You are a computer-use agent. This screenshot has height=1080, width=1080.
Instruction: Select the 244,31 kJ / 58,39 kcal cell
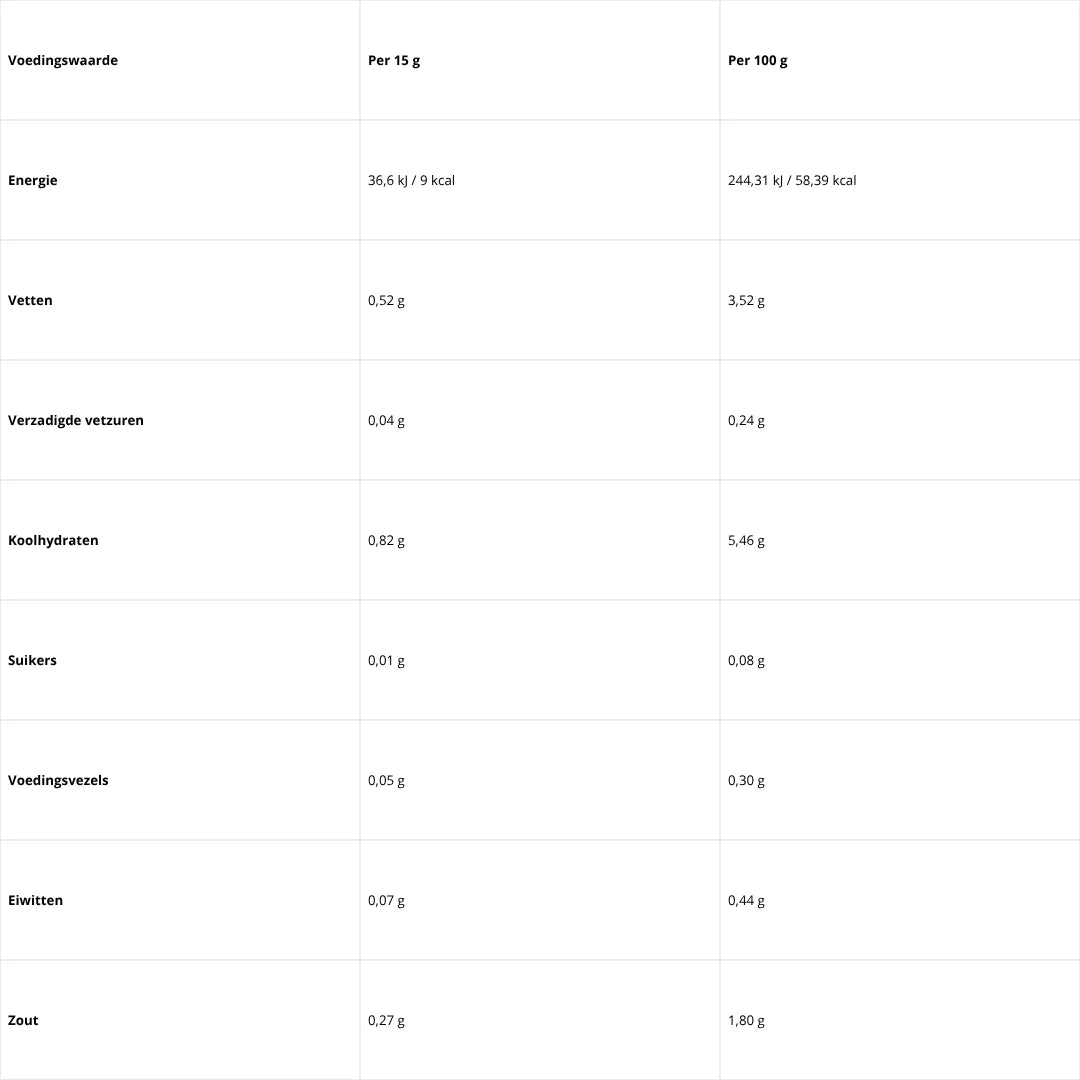tap(792, 181)
